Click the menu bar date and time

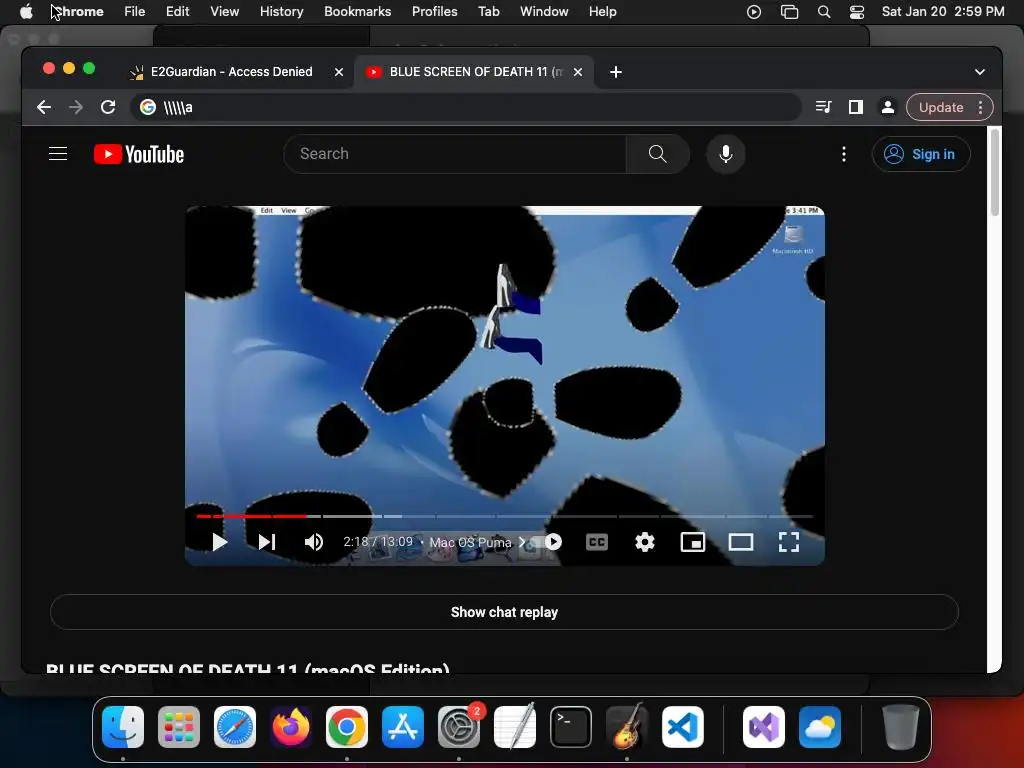(x=943, y=12)
